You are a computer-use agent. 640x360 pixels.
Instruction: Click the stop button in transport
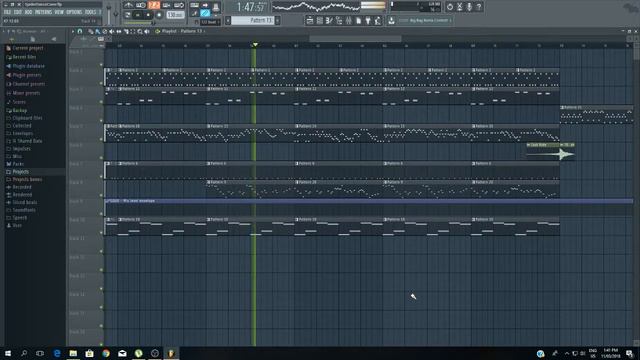[148, 15]
